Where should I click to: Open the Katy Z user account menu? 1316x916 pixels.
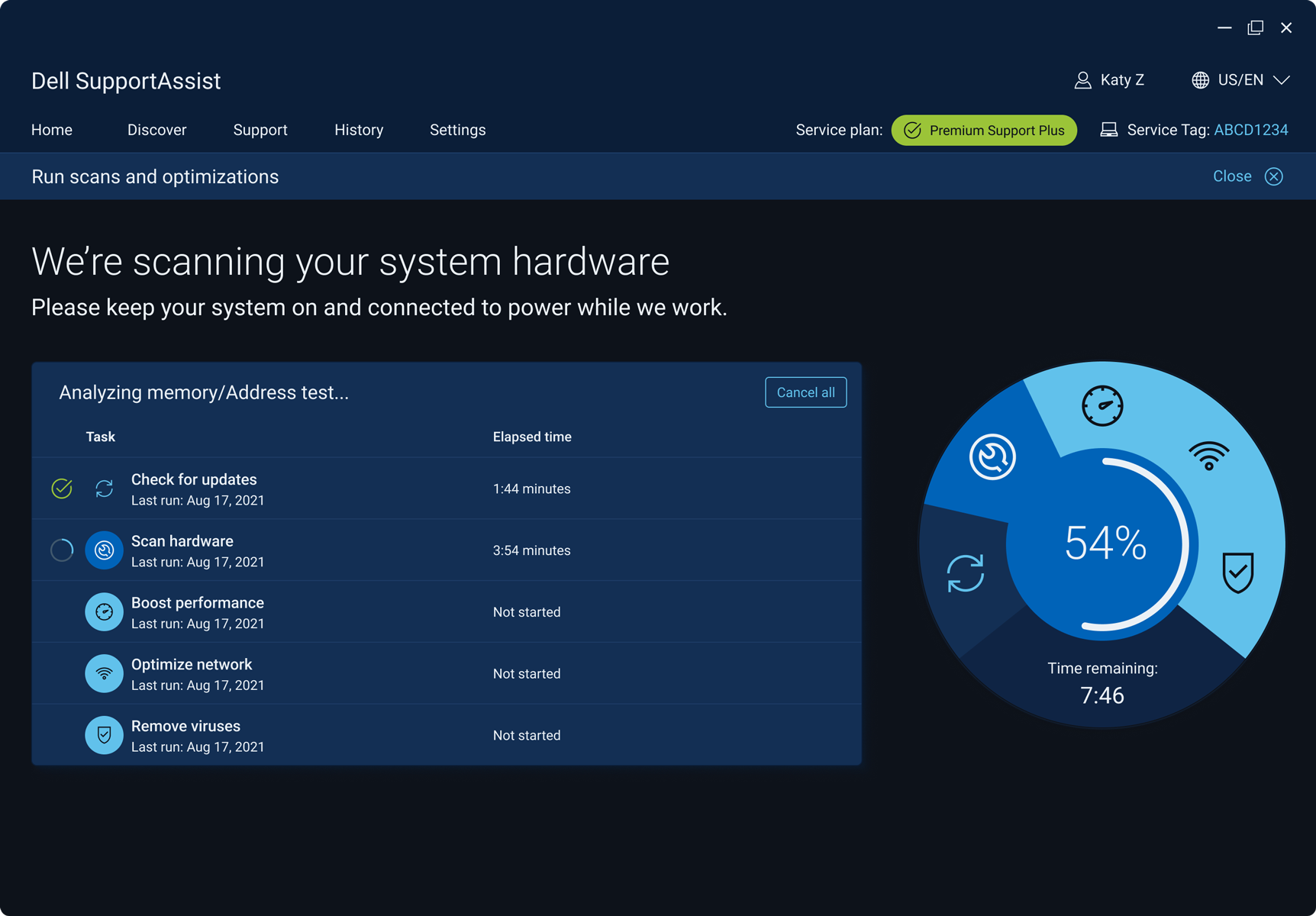pos(1109,80)
